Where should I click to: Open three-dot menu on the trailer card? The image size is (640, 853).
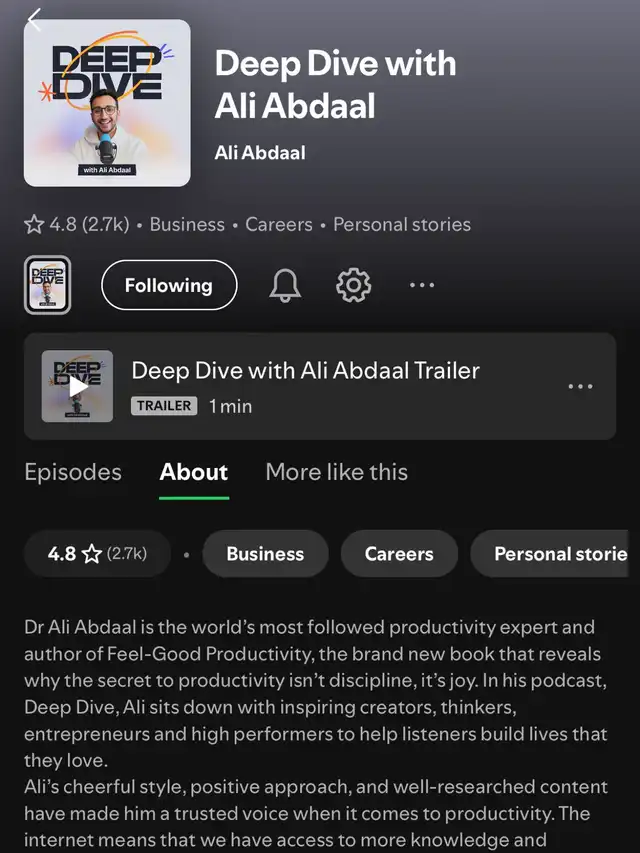click(580, 386)
